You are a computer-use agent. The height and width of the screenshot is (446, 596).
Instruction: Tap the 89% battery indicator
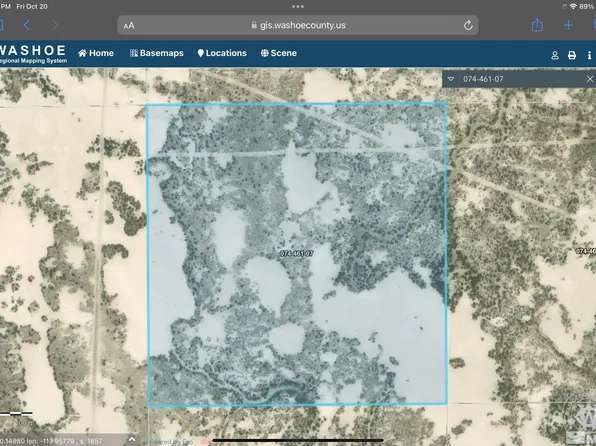[x=586, y=6]
